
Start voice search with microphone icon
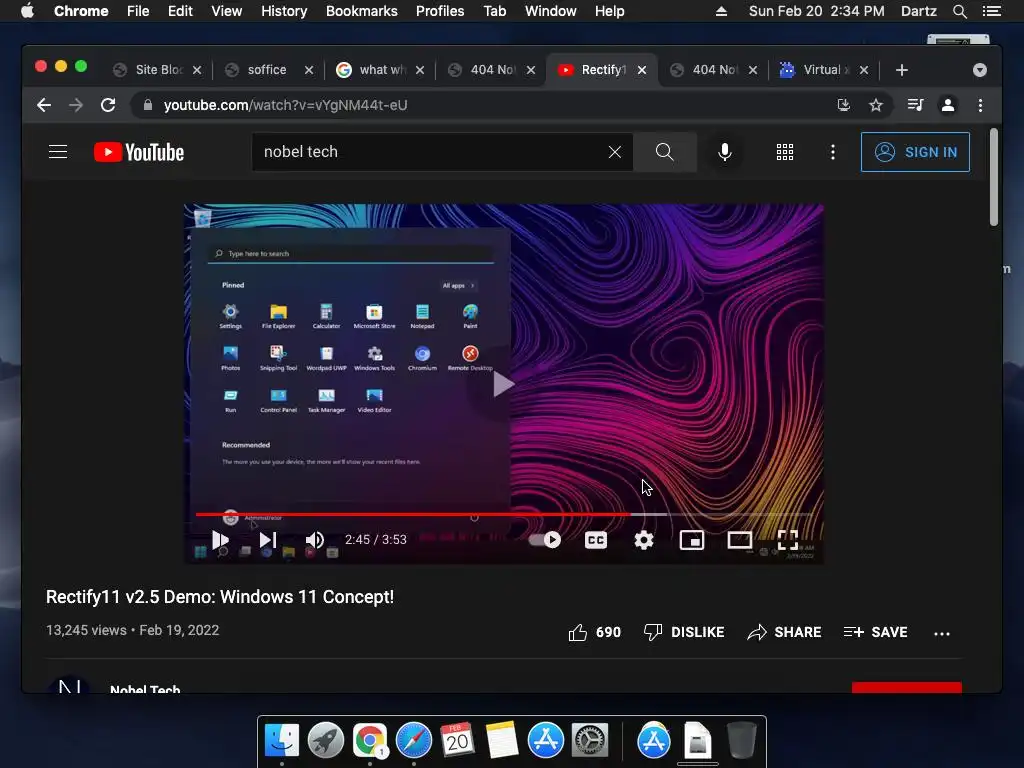click(x=724, y=152)
